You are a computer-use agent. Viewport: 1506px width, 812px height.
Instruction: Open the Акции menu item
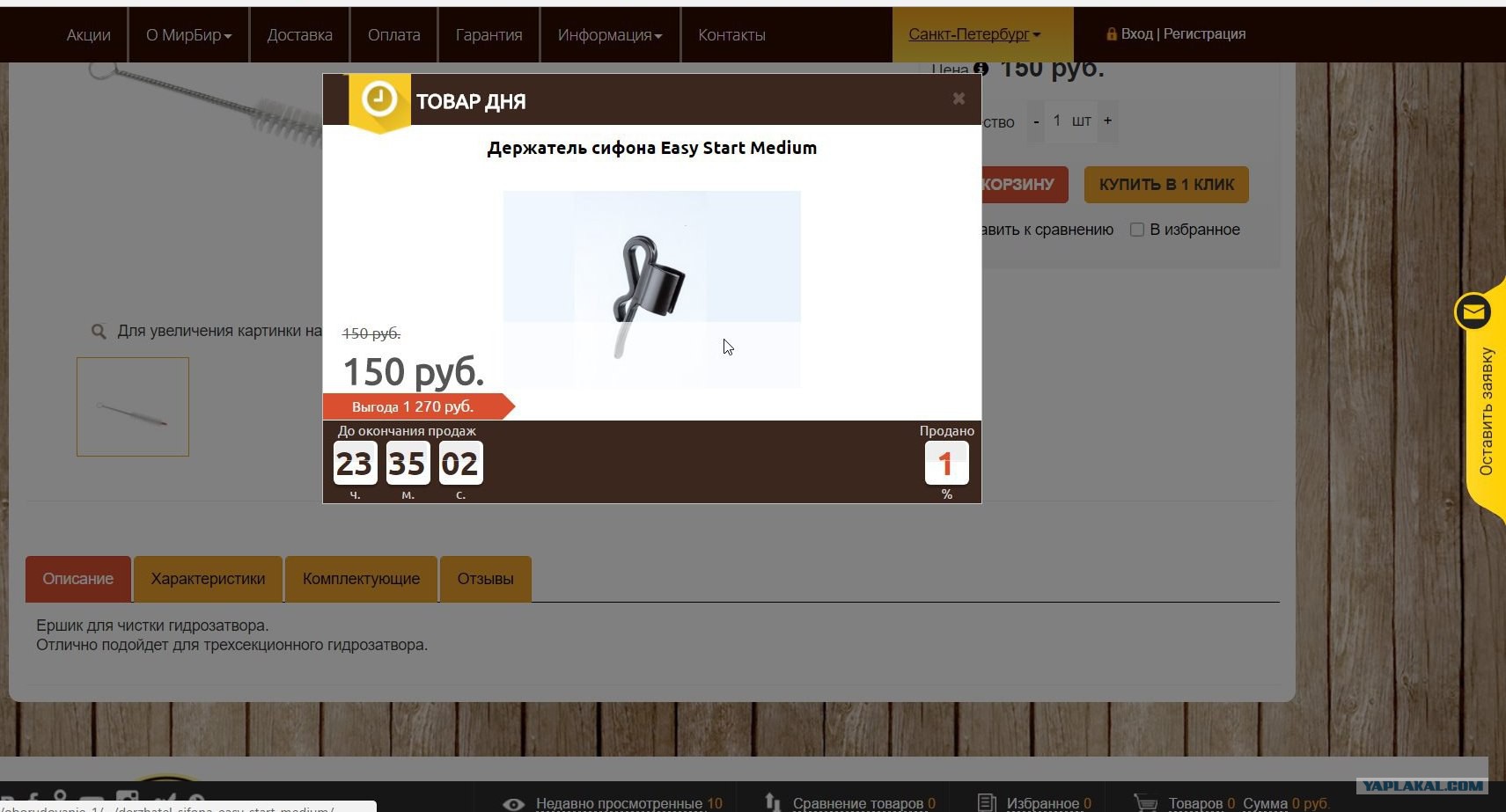click(89, 35)
